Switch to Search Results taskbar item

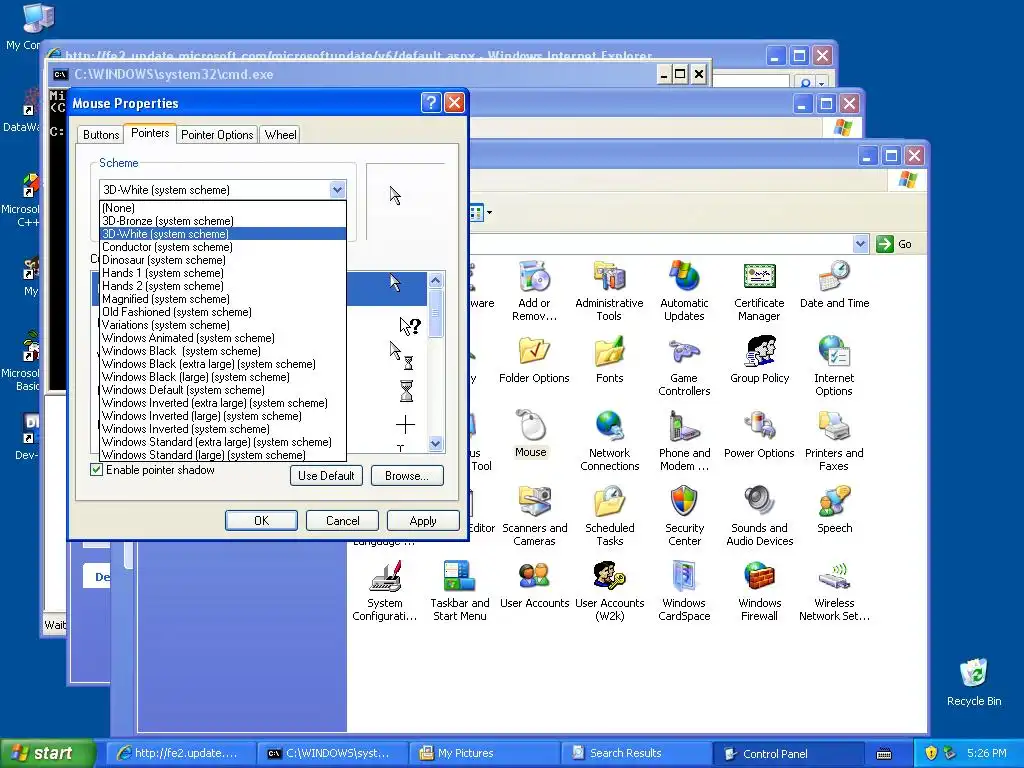pos(635,753)
